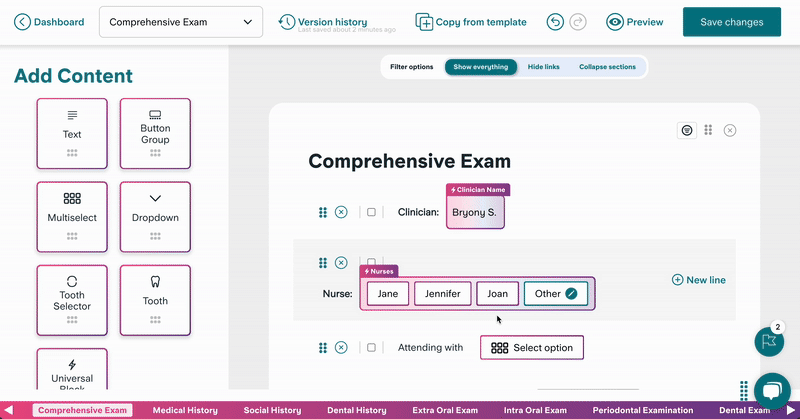
Task: Select the Joan nurse button
Action: click(497, 293)
